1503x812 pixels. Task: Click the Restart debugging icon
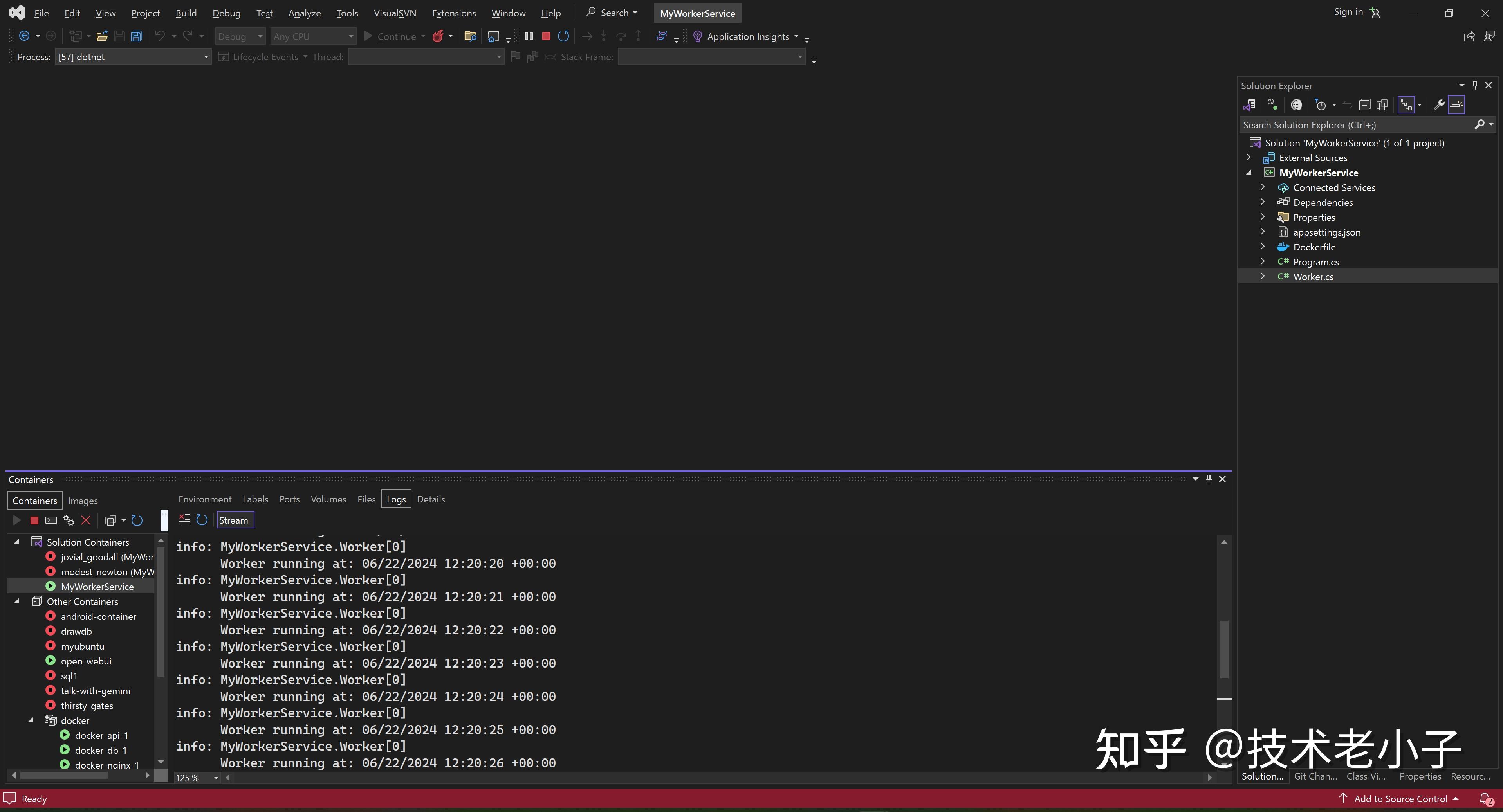564,36
